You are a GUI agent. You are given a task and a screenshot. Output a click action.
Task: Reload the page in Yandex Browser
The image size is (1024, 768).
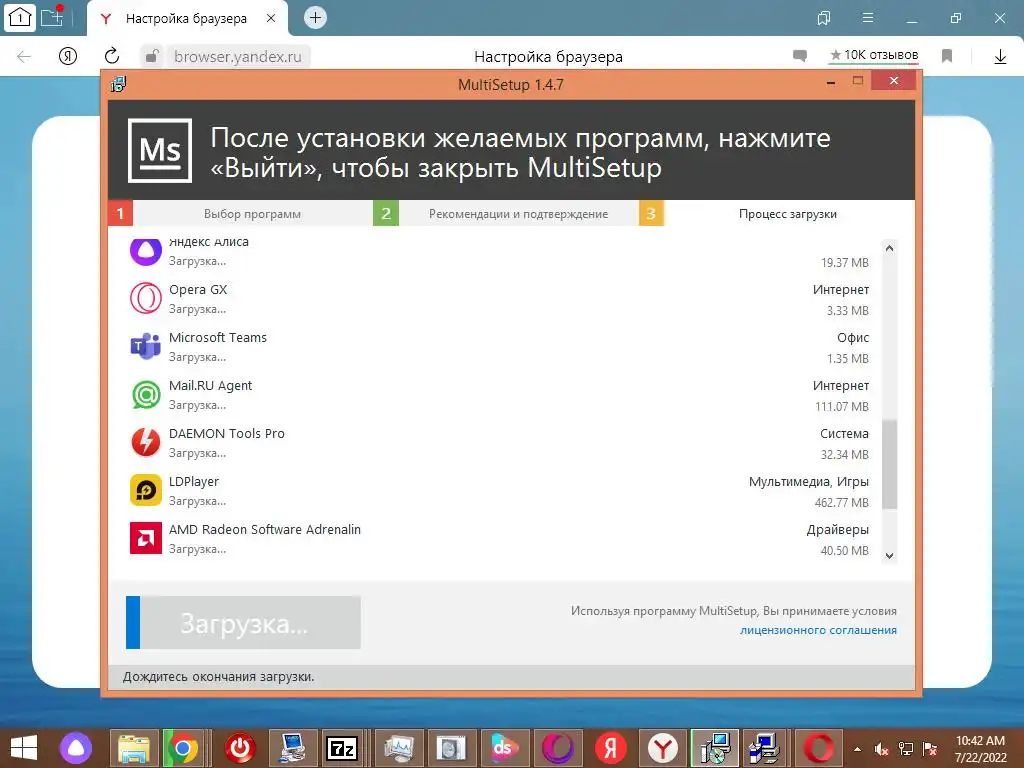(112, 56)
